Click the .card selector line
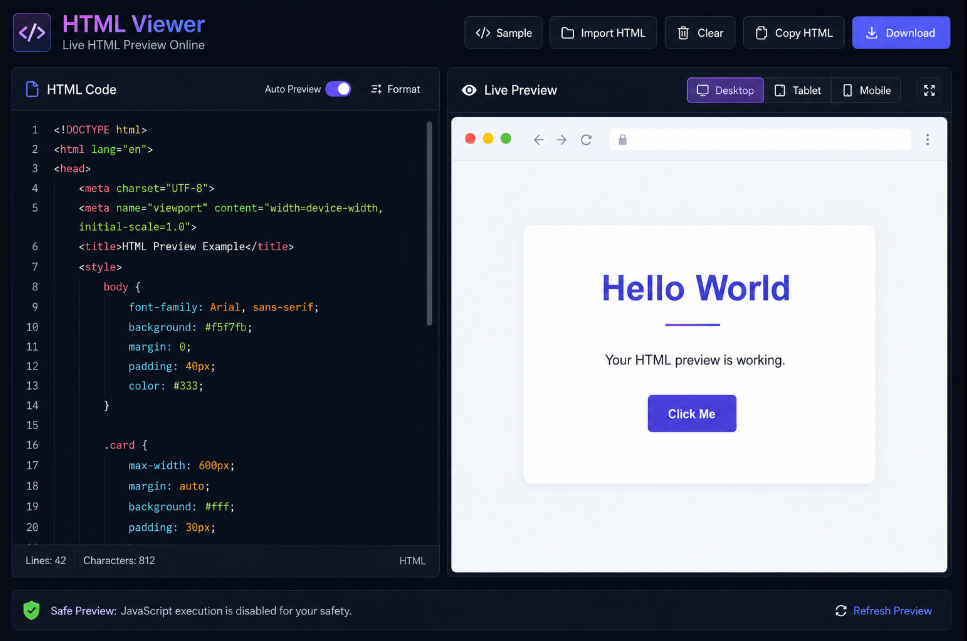967x641 pixels. (x=126, y=445)
